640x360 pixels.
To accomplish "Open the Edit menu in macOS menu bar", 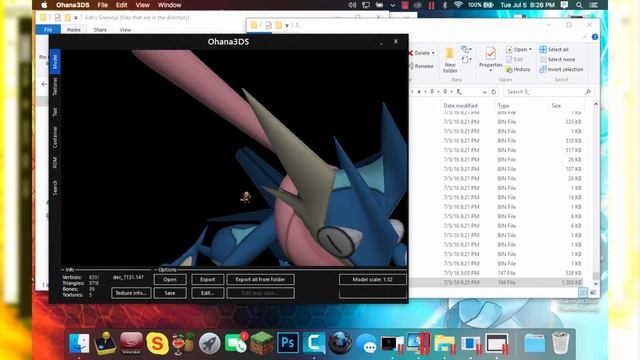I will click(121, 5).
